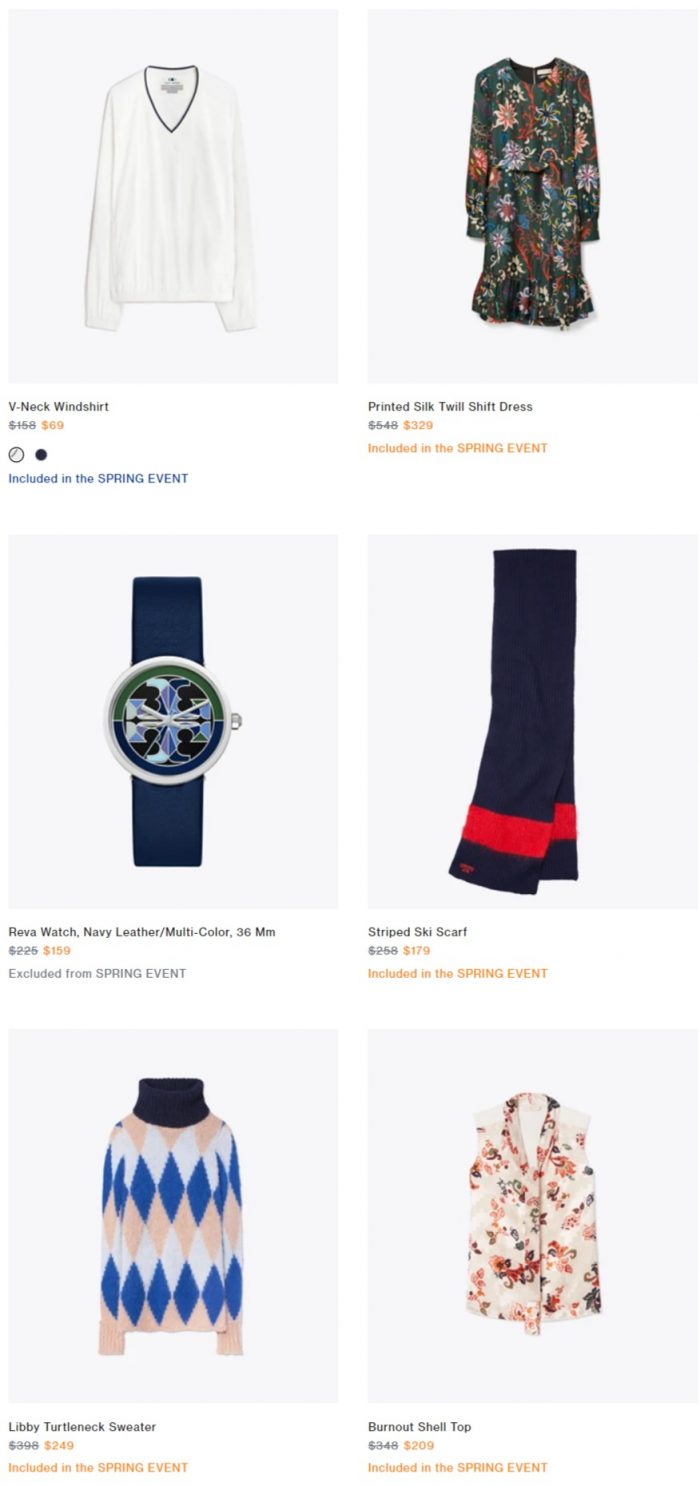Open the Burnout Shell Top image
The image size is (700, 1486).
click(x=533, y=1216)
